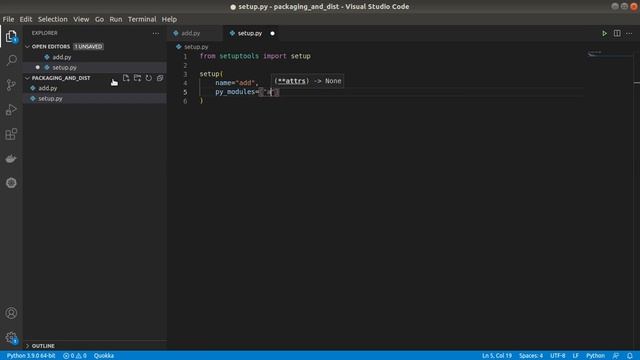Image resolution: width=640 pixels, height=360 pixels.
Task: Collapse all folders in explorer
Action: [160, 78]
